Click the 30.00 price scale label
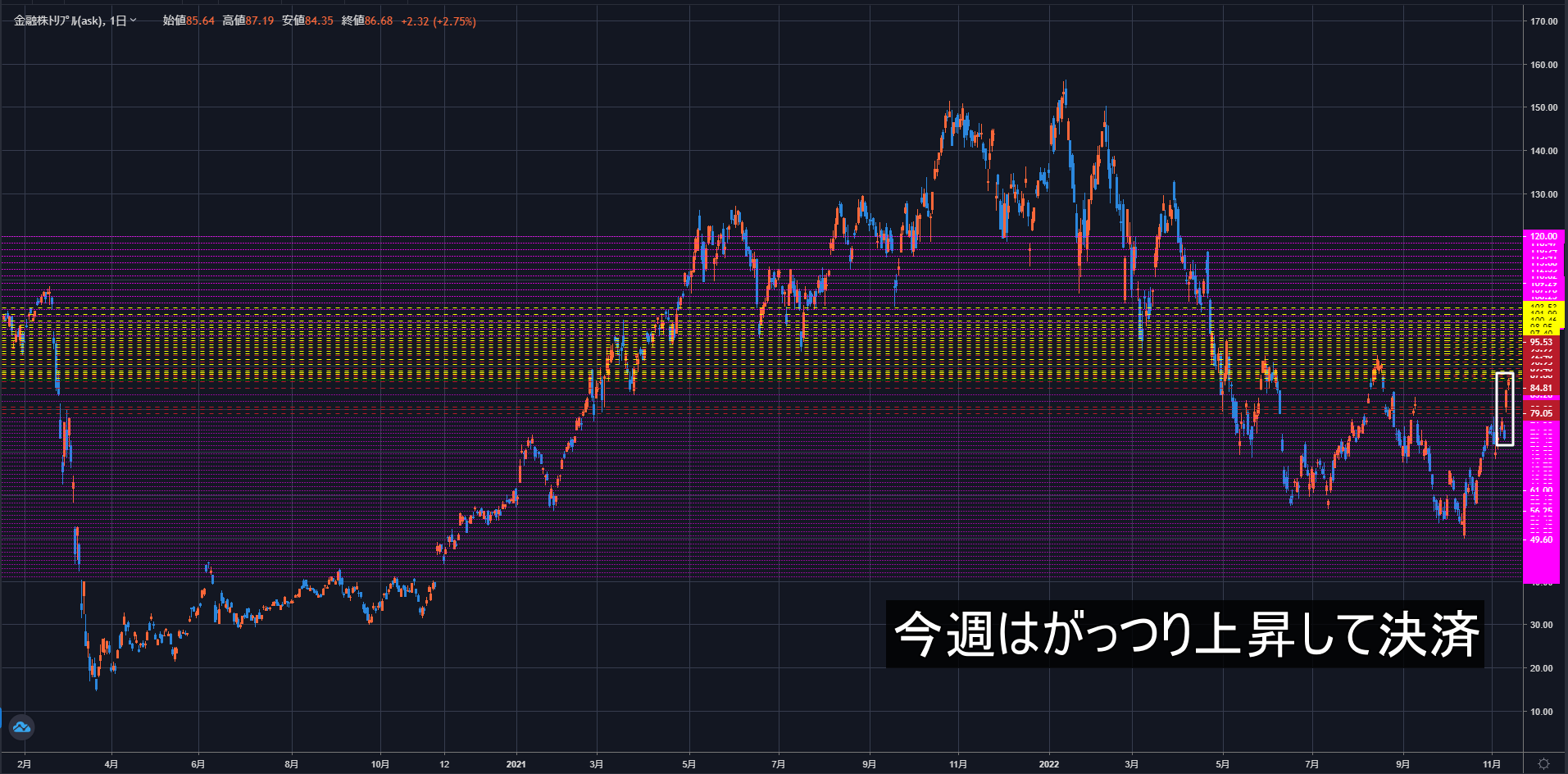Viewport: 1568px width, 774px height. click(1542, 625)
